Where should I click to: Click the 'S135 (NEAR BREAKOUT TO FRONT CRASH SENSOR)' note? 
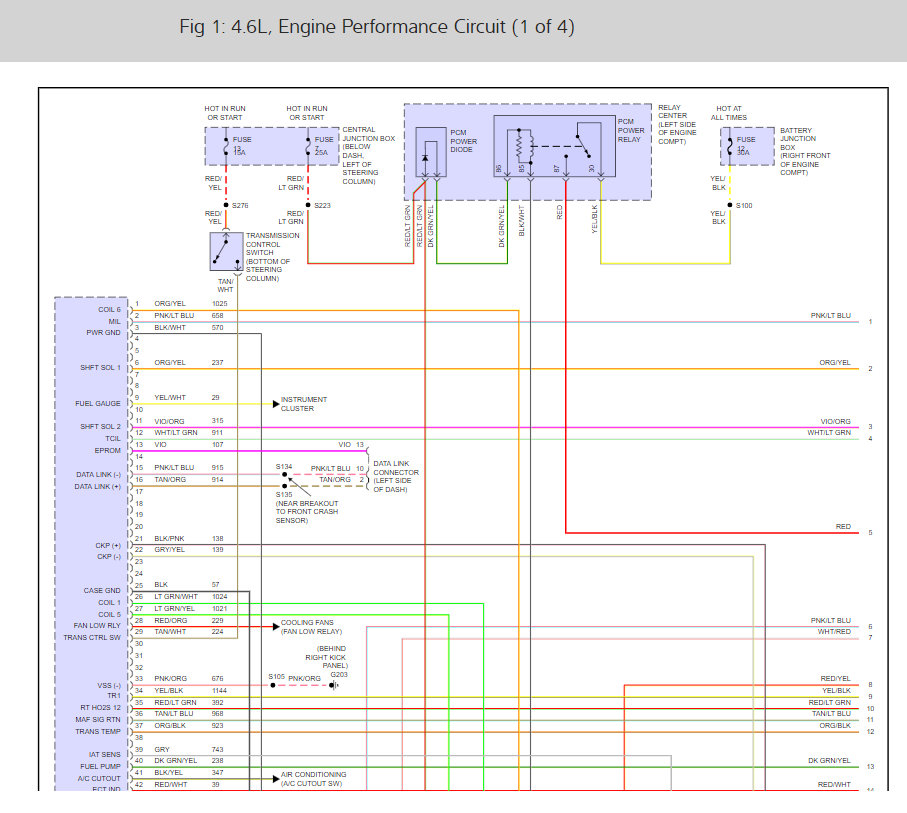[307, 507]
